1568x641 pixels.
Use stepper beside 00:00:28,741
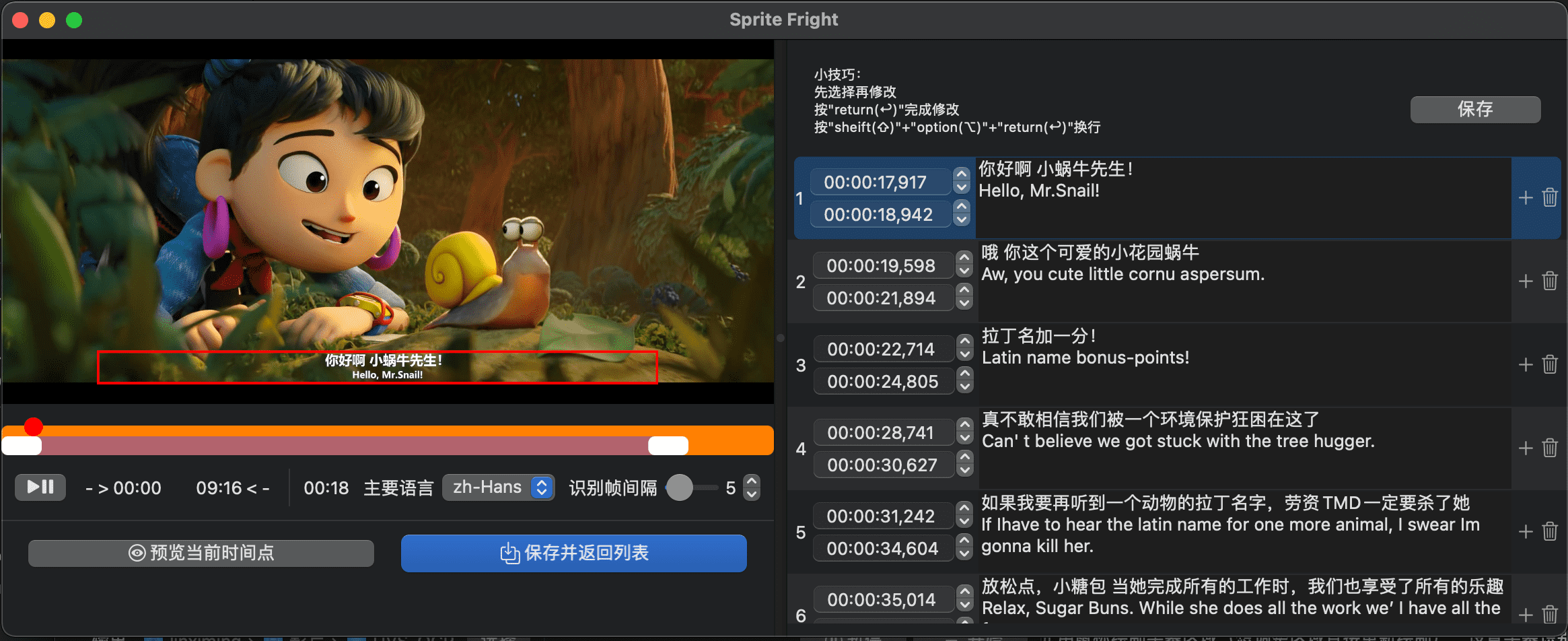[965, 432]
